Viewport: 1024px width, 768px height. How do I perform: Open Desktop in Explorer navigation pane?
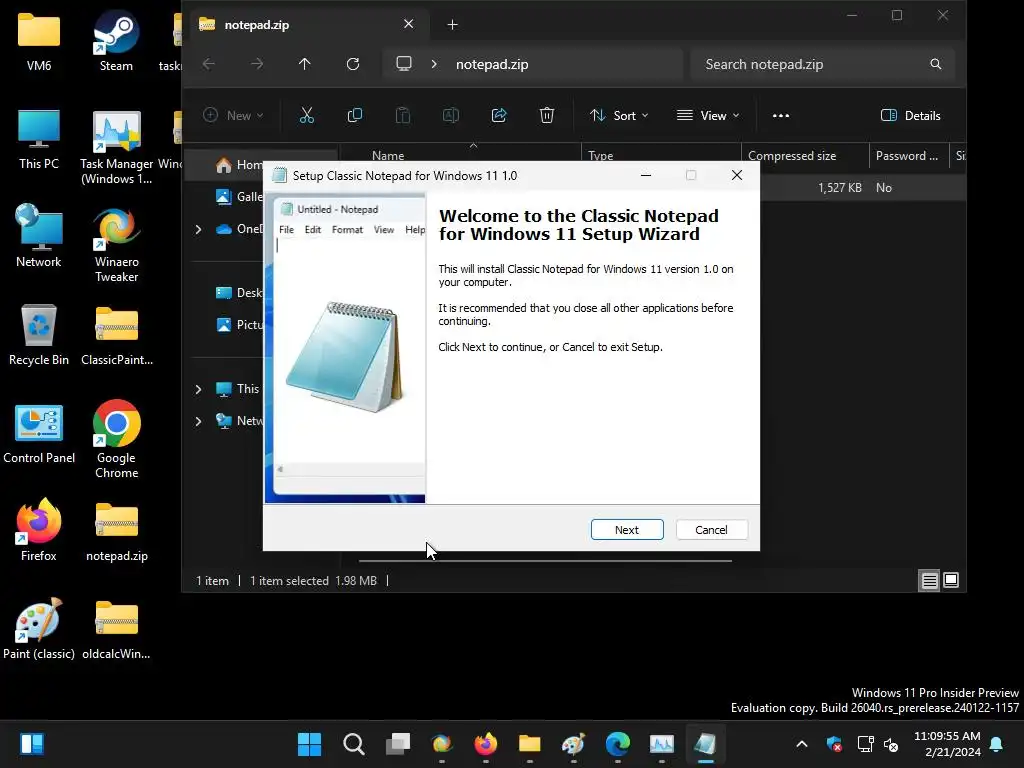point(239,293)
